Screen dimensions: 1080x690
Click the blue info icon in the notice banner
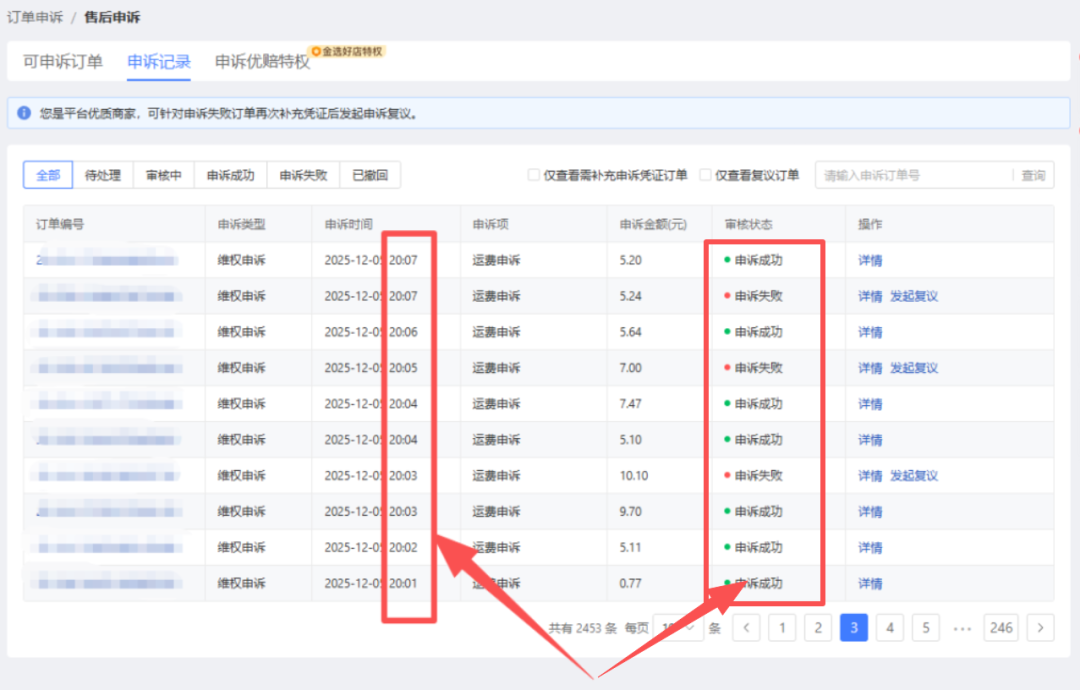[x=22, y=113]
